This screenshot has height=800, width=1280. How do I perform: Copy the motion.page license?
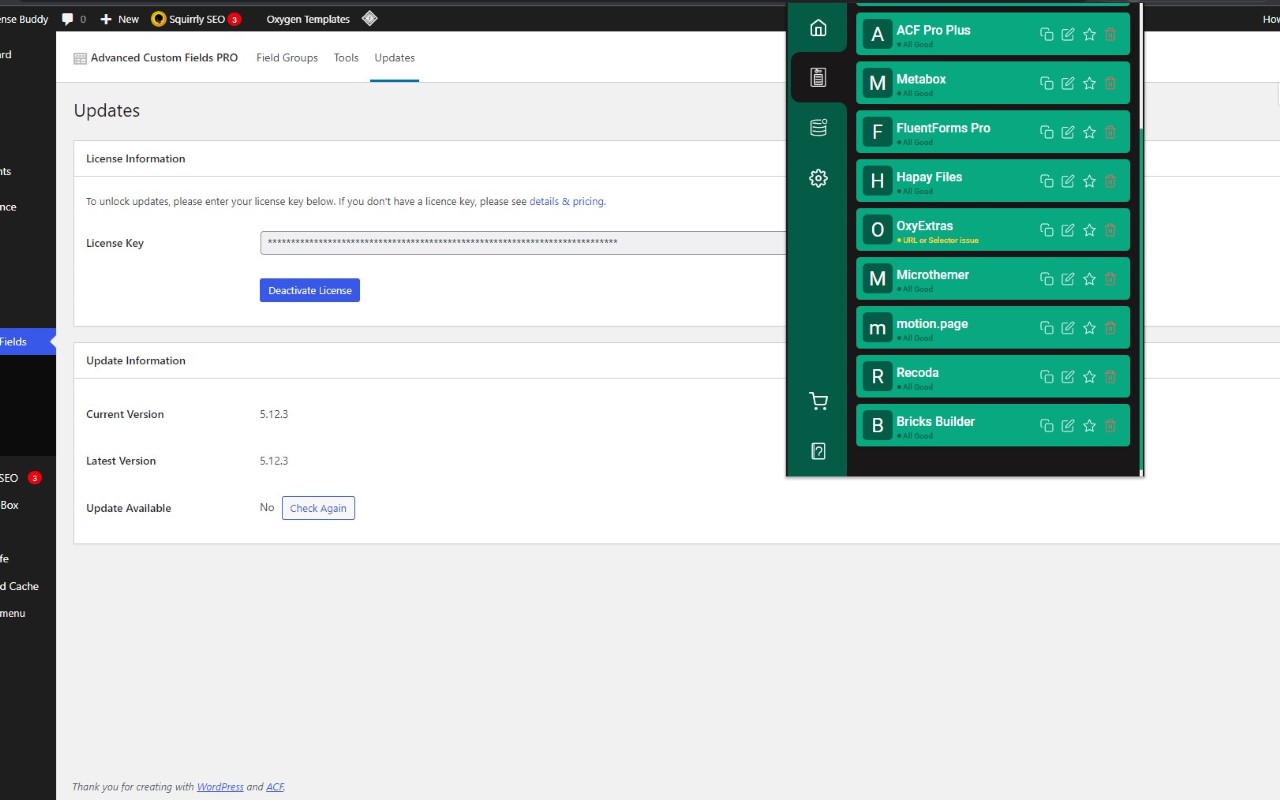point(1047,328)
